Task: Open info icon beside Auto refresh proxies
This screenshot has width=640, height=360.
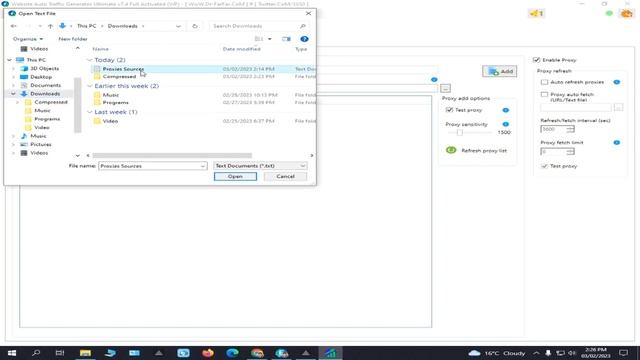Action: pos(616,82)
